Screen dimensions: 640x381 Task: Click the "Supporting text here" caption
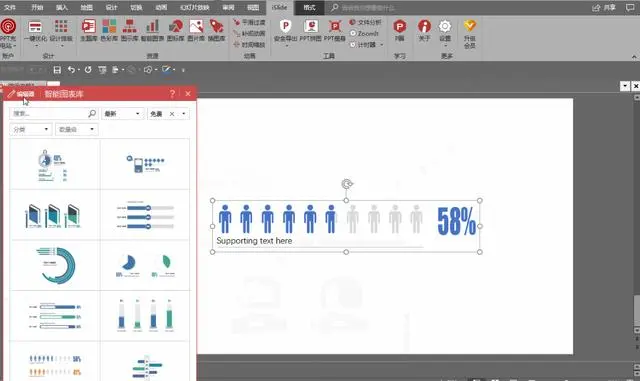point(254,241)
